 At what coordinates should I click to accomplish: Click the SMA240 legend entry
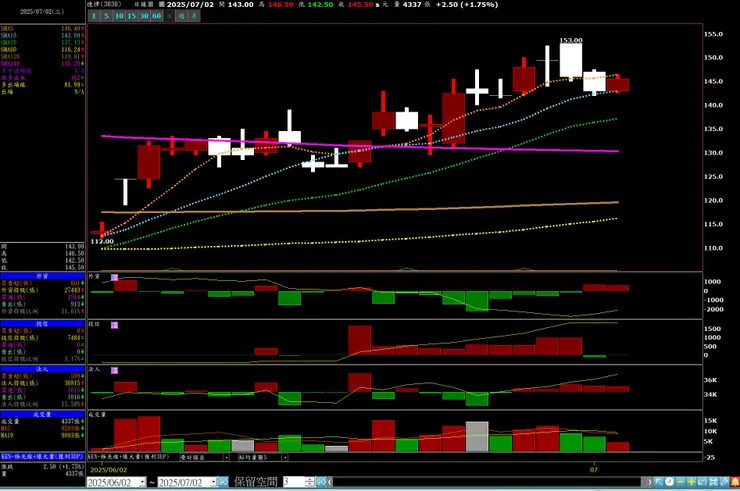click(42, 63)
